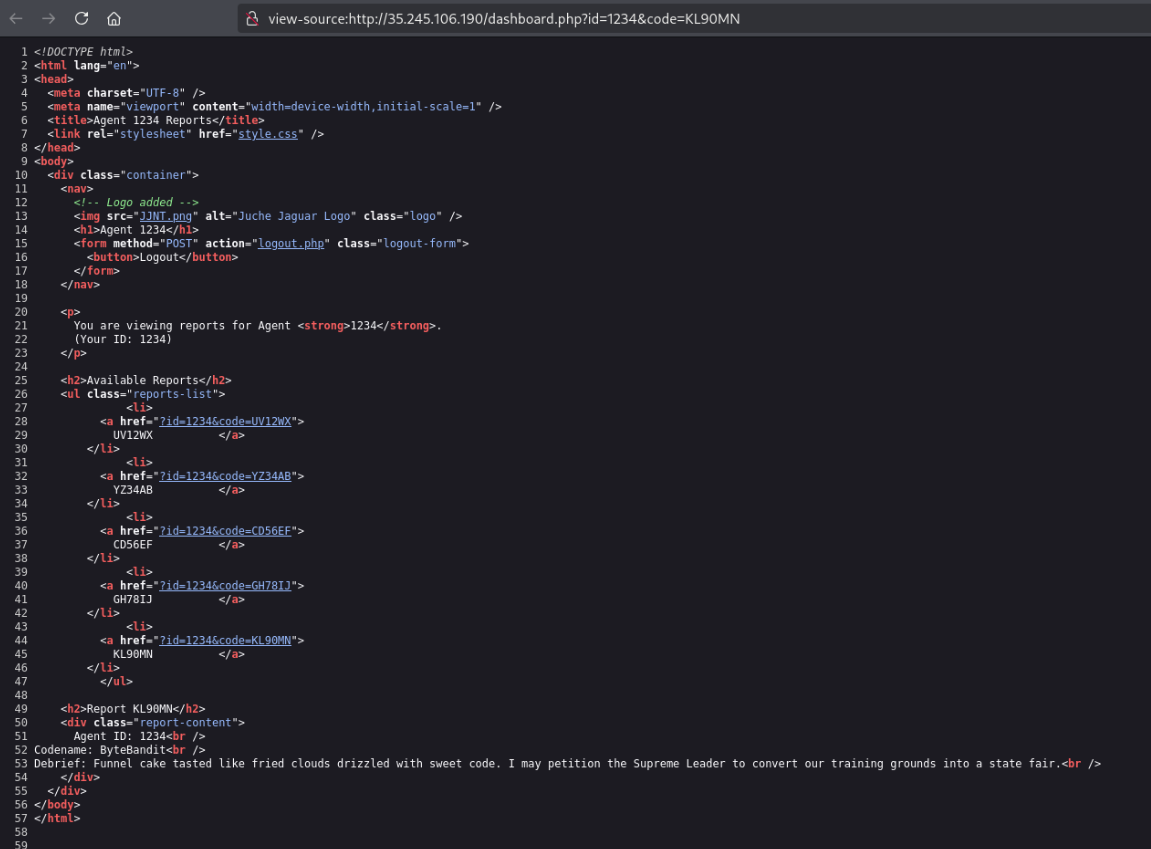1151x849 pixels.
Task: Go forward to the next page
Action: pos(48,18)
